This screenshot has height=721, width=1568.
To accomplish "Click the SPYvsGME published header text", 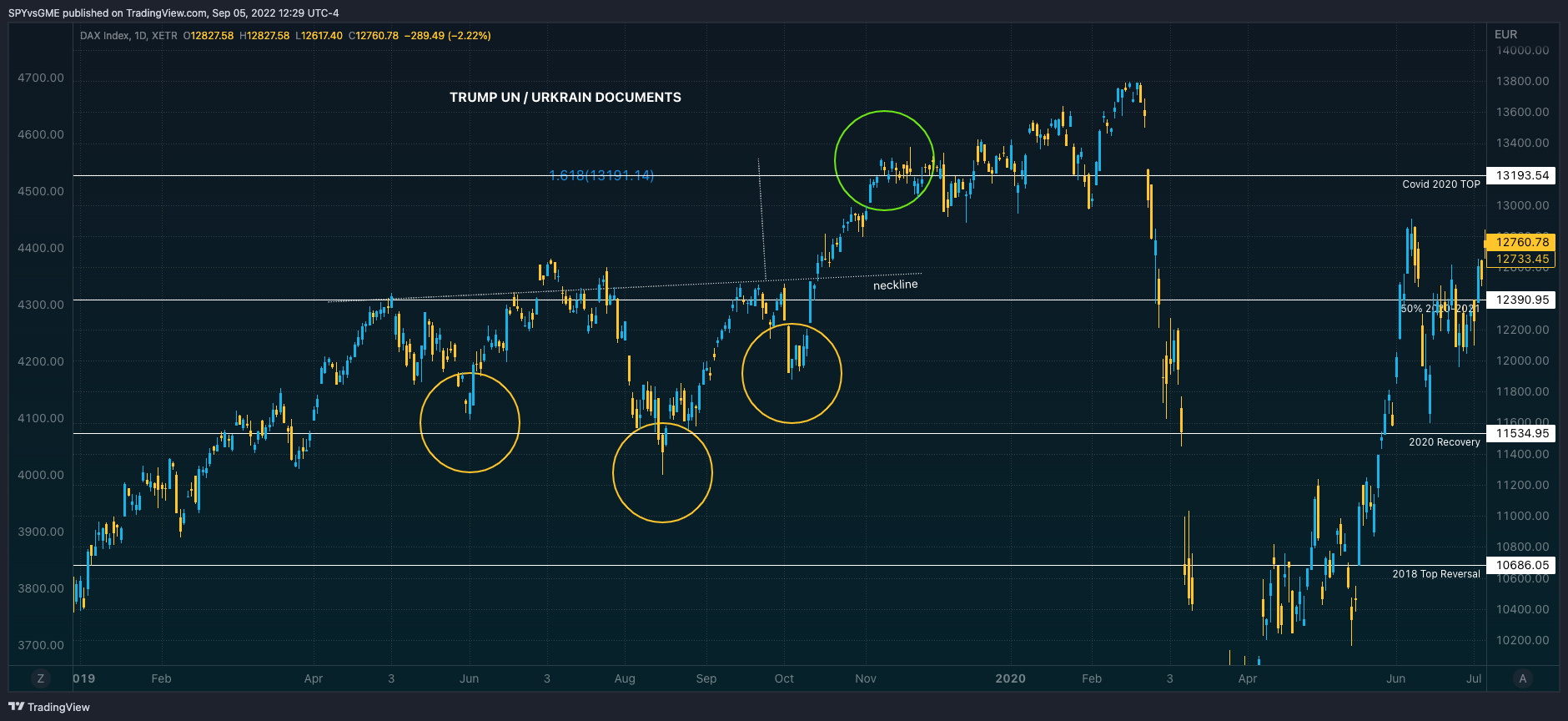I will [x=173, y=13].
